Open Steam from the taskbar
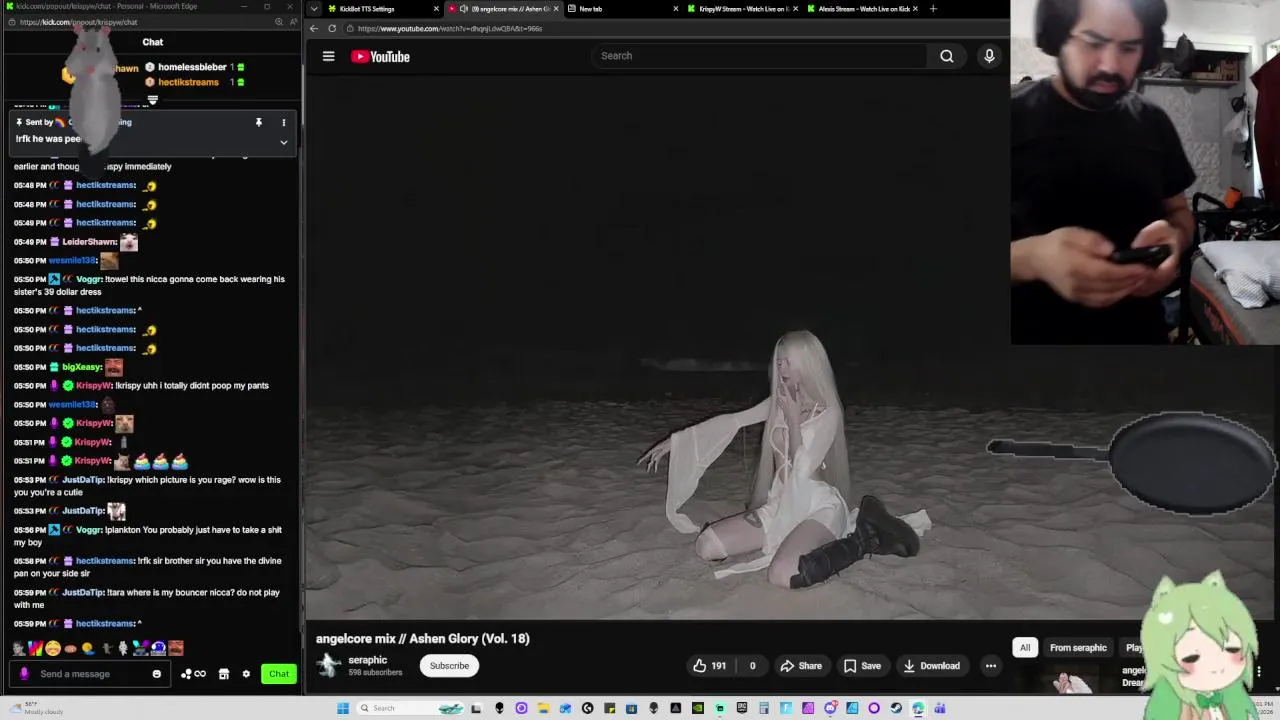 pos(895,708)
